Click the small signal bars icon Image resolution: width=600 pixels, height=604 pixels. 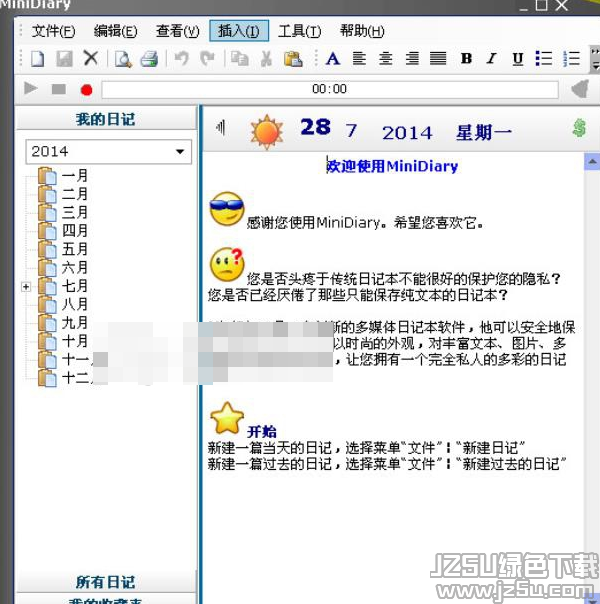[221, 128]
